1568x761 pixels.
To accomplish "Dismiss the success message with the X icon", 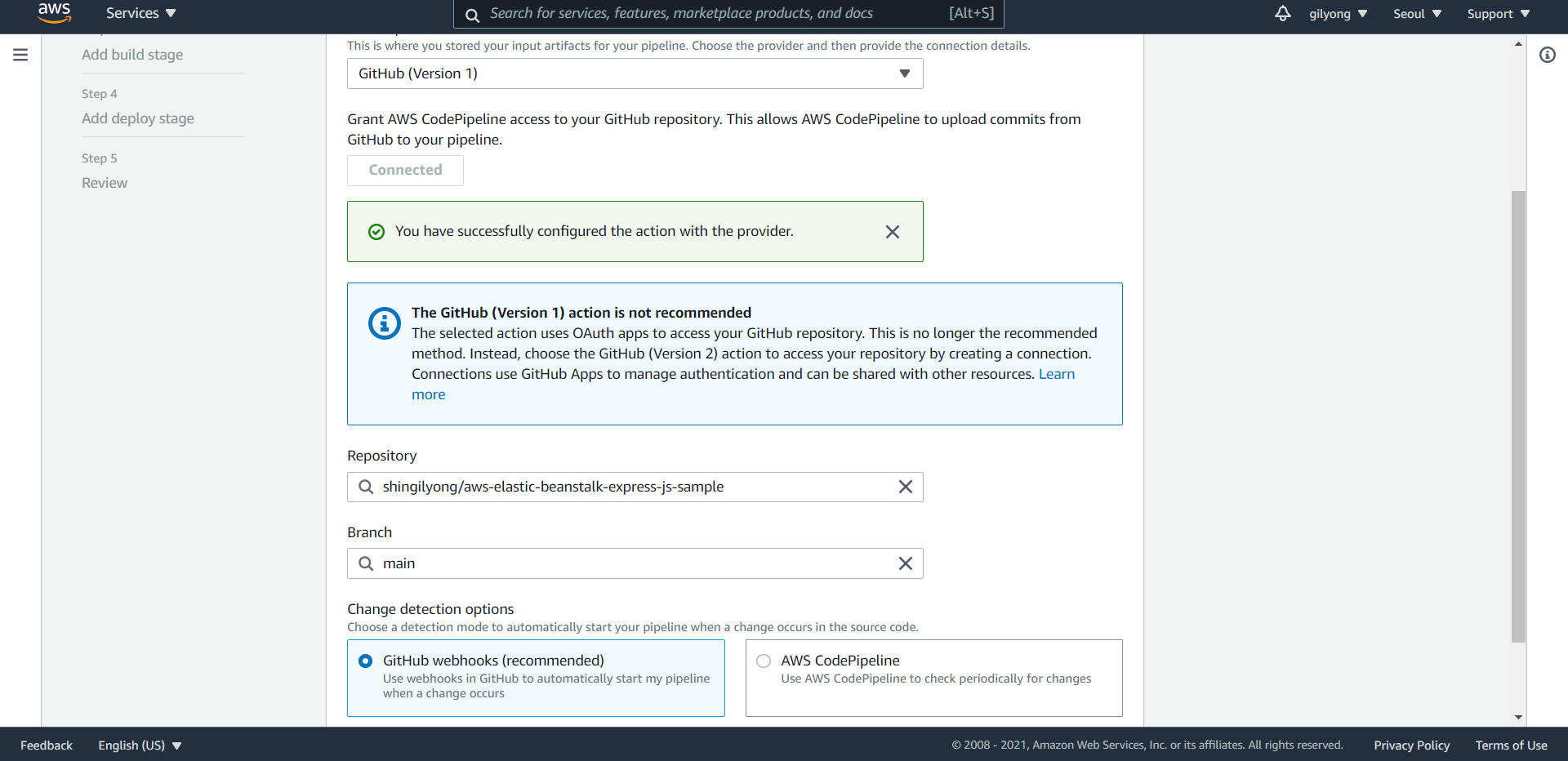I will click(893, 232).
